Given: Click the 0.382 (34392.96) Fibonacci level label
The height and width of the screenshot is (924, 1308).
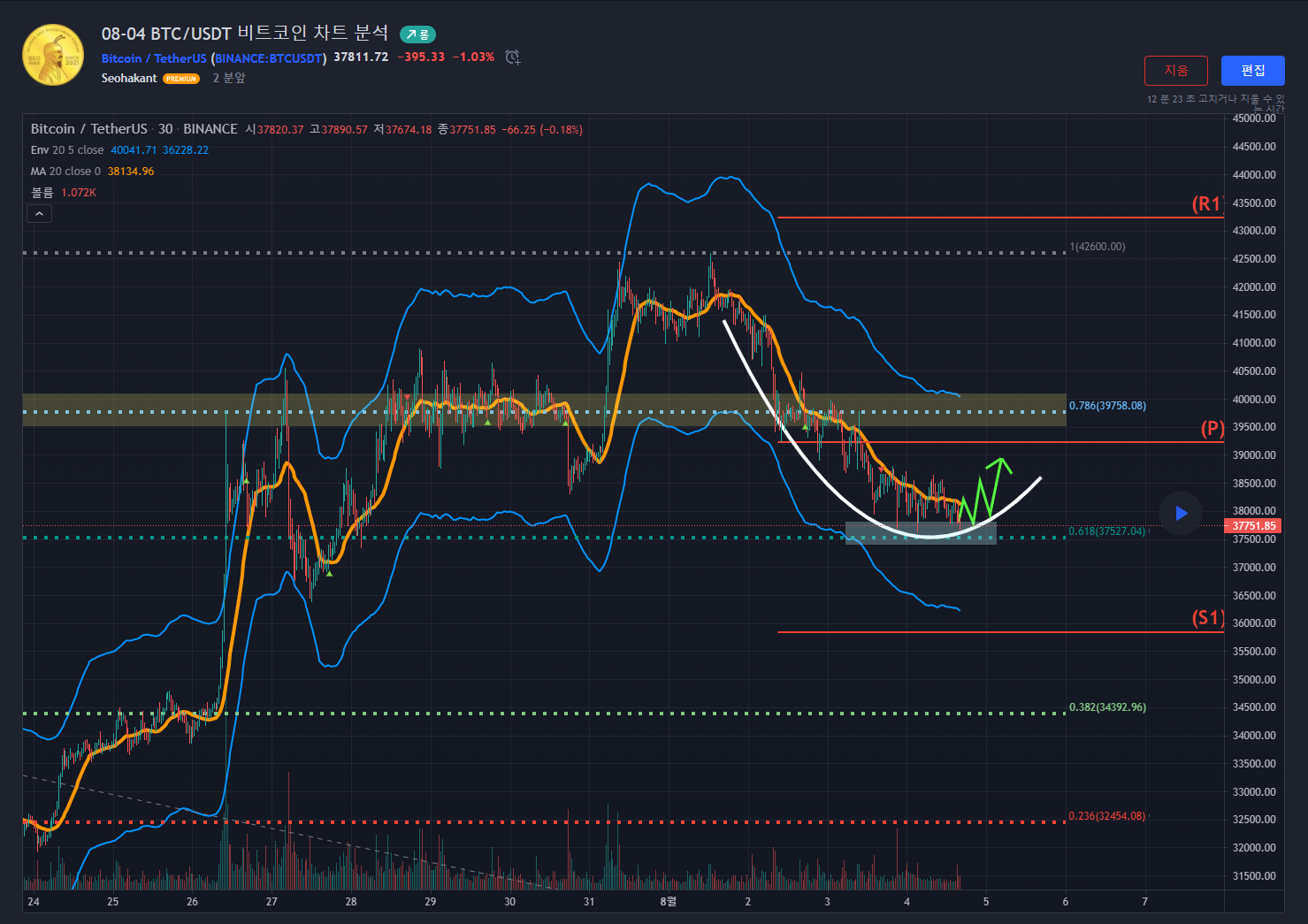Looking at the screenshot, I should [1106, 707].
